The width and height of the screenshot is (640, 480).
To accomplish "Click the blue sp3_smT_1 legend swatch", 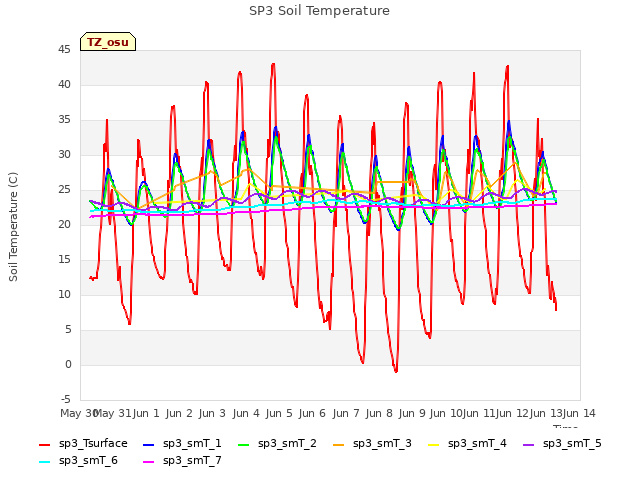I will pyautogui.click(x=149, y=444).
